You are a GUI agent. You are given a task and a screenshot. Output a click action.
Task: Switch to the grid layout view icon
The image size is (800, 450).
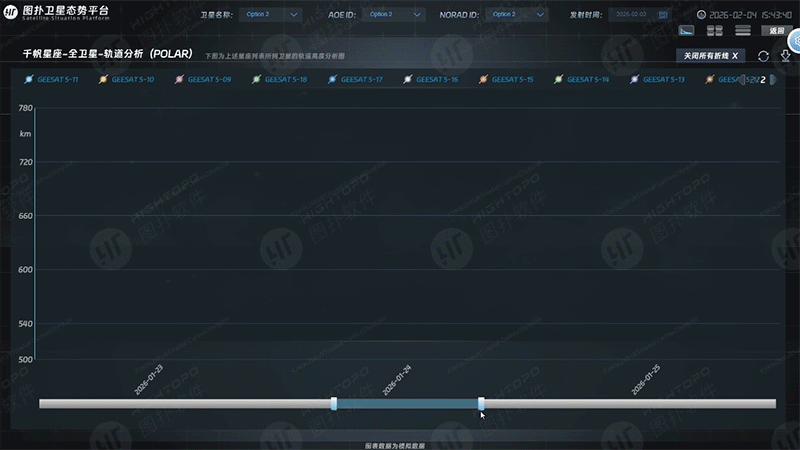click(x=715, y=31)
